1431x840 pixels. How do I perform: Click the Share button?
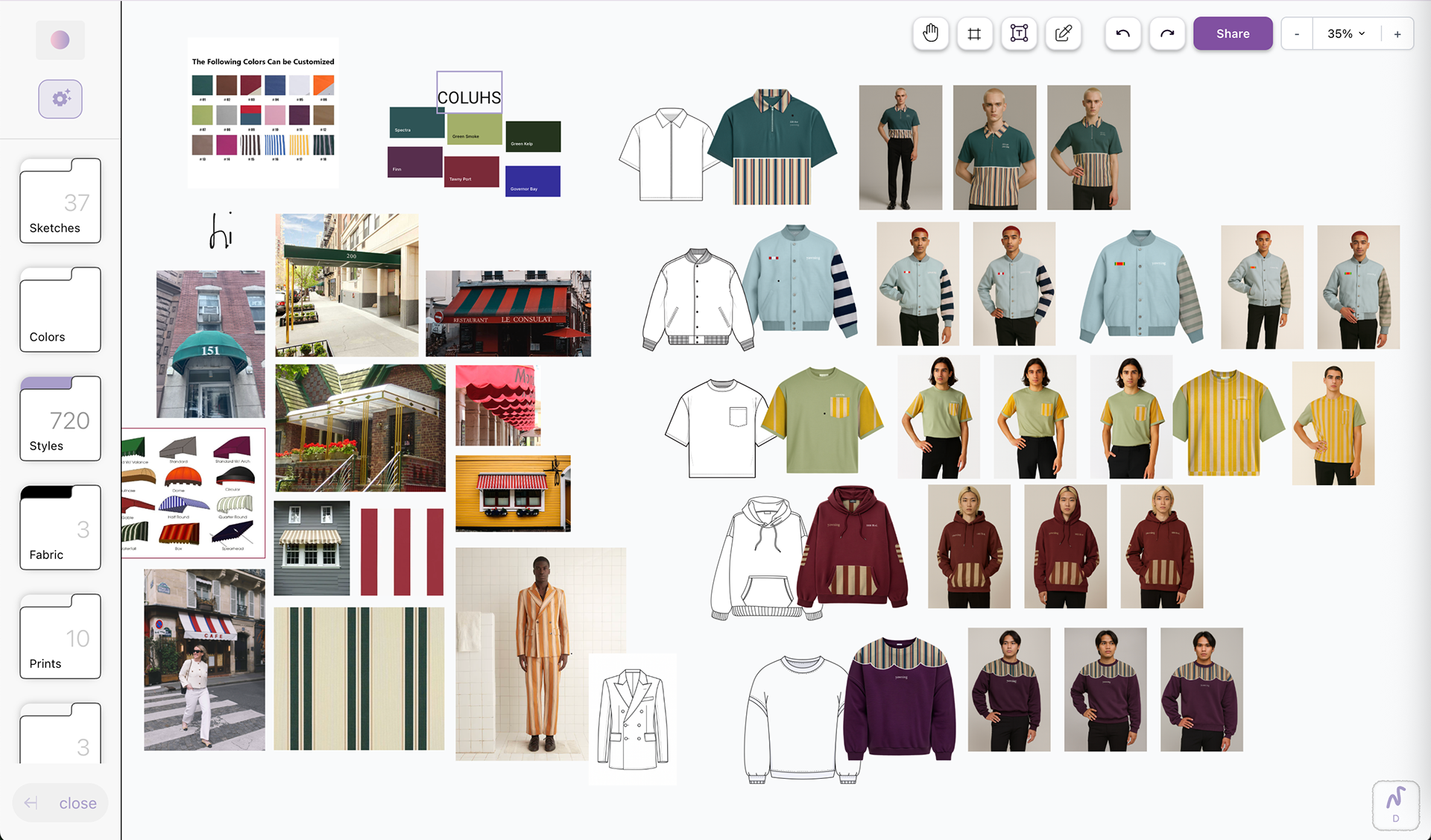click(x=1233, y=34)
